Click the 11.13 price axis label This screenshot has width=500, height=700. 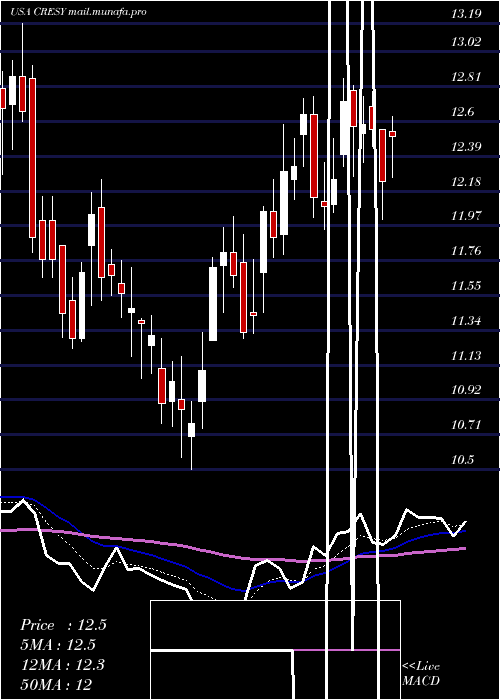pos(466,356)
